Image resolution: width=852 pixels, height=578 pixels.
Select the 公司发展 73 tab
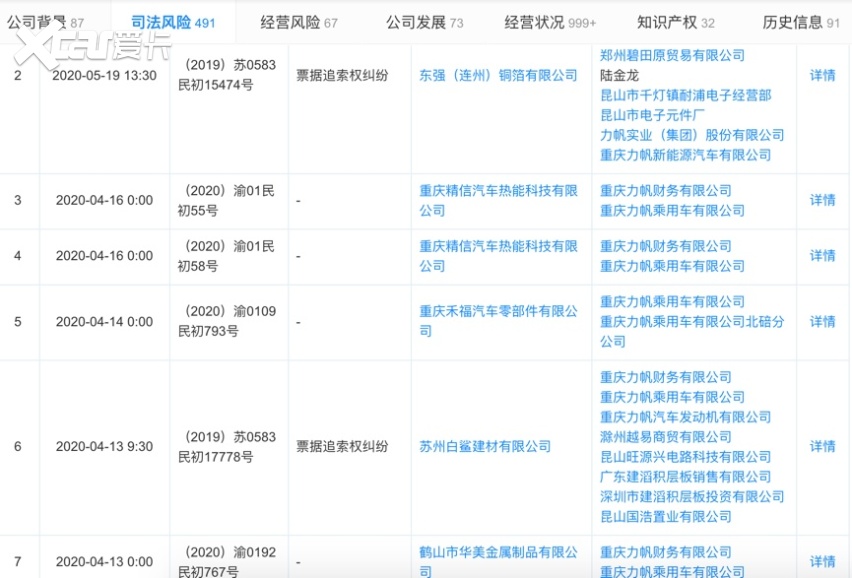click(424, 22)
